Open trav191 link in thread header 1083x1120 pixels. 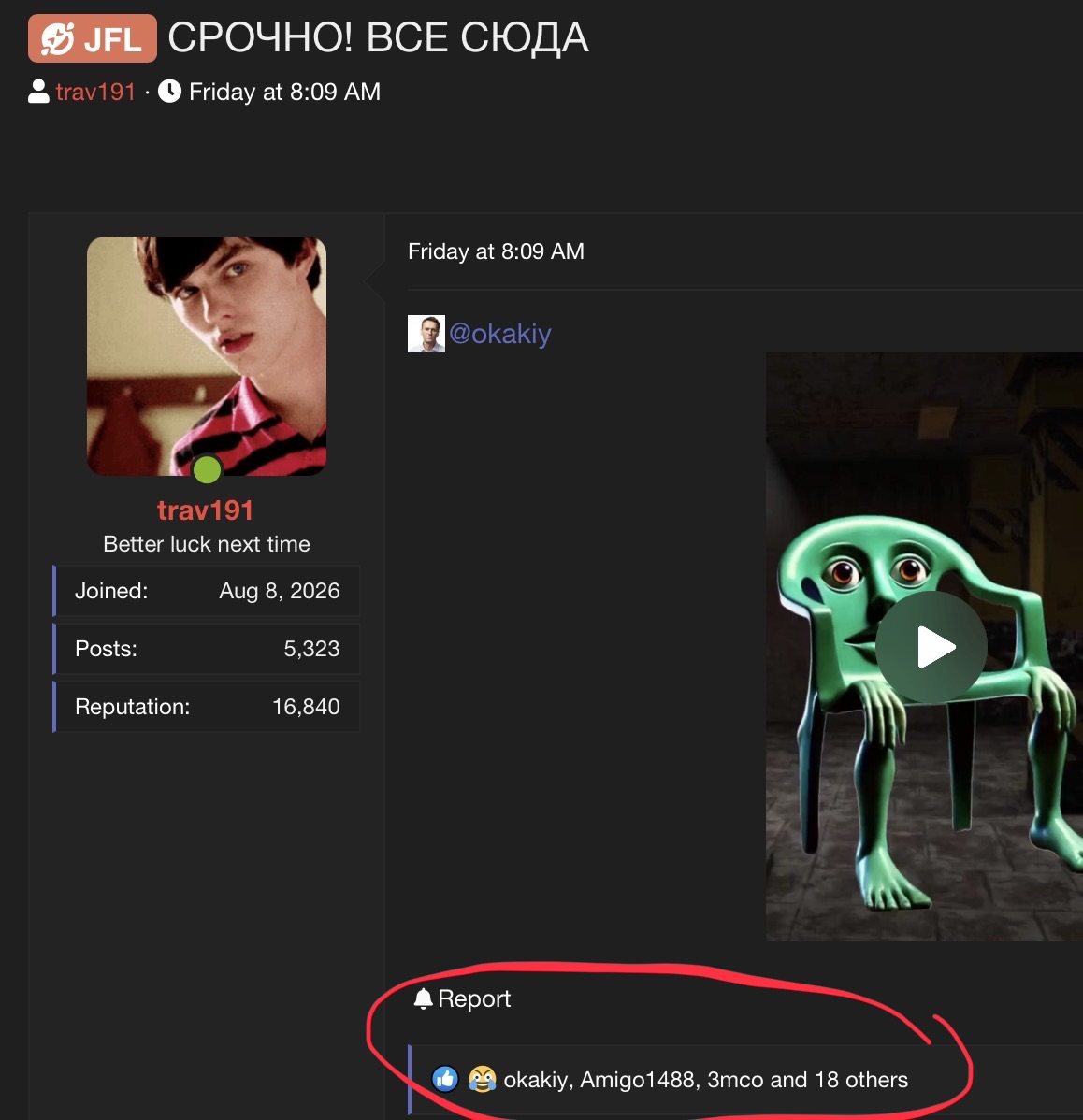tap(95, 92)
